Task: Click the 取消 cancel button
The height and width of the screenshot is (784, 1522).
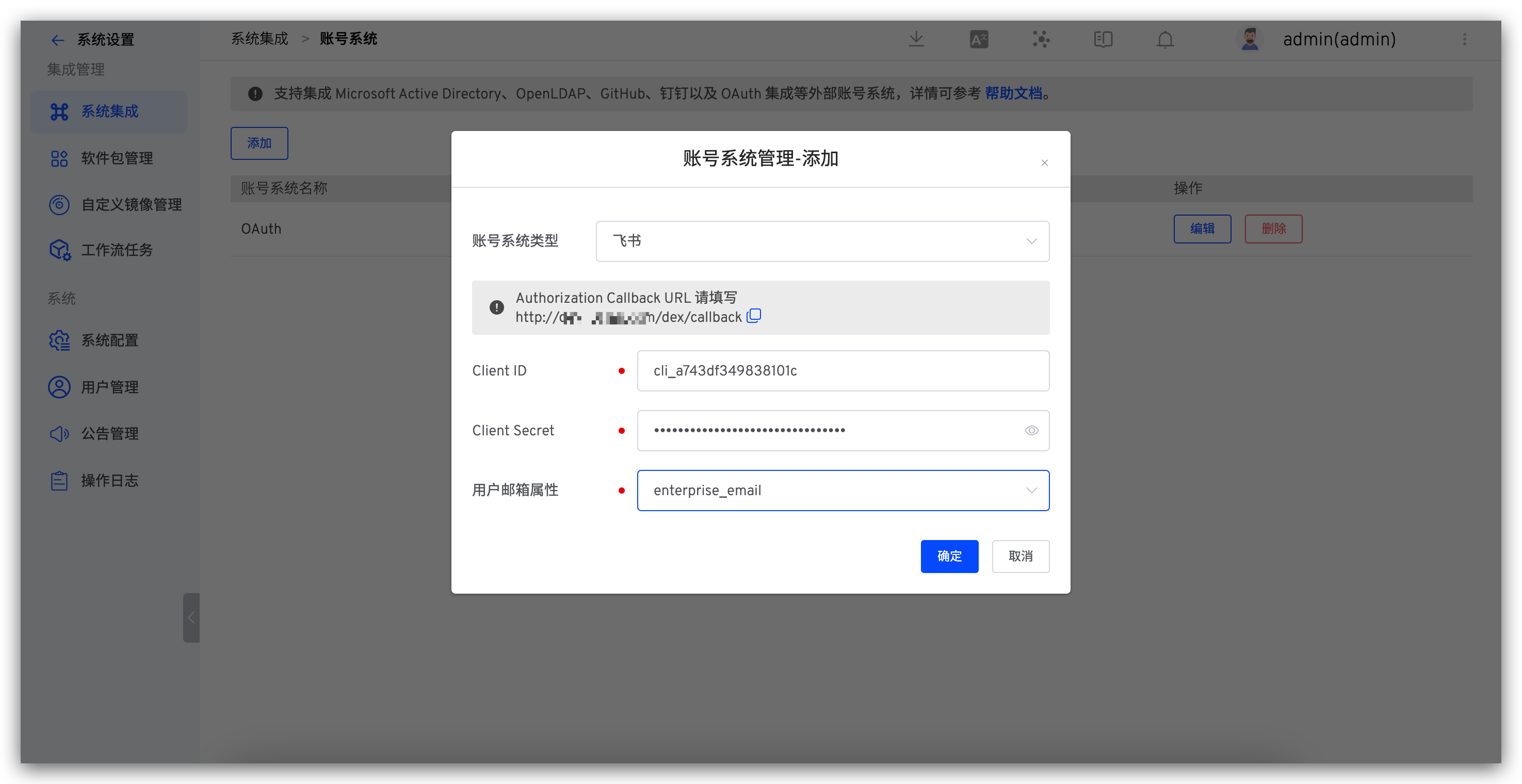Action: [x=1020, y=556]
